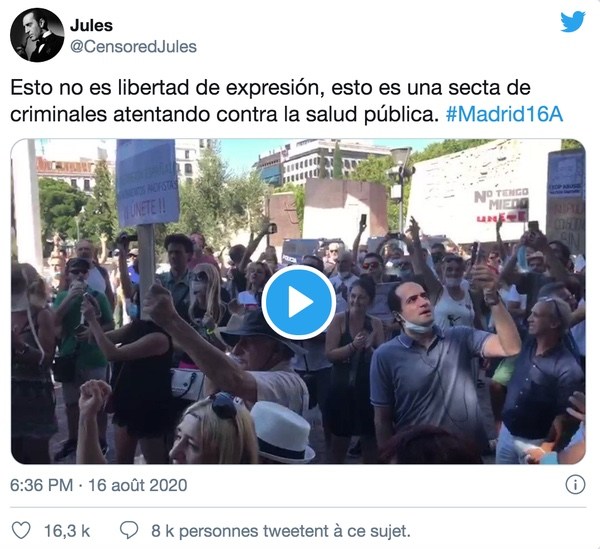Viewport: 600px width, 549px height.
Task: Open Jules' profile picture avatar
Action: pos(37,35)
